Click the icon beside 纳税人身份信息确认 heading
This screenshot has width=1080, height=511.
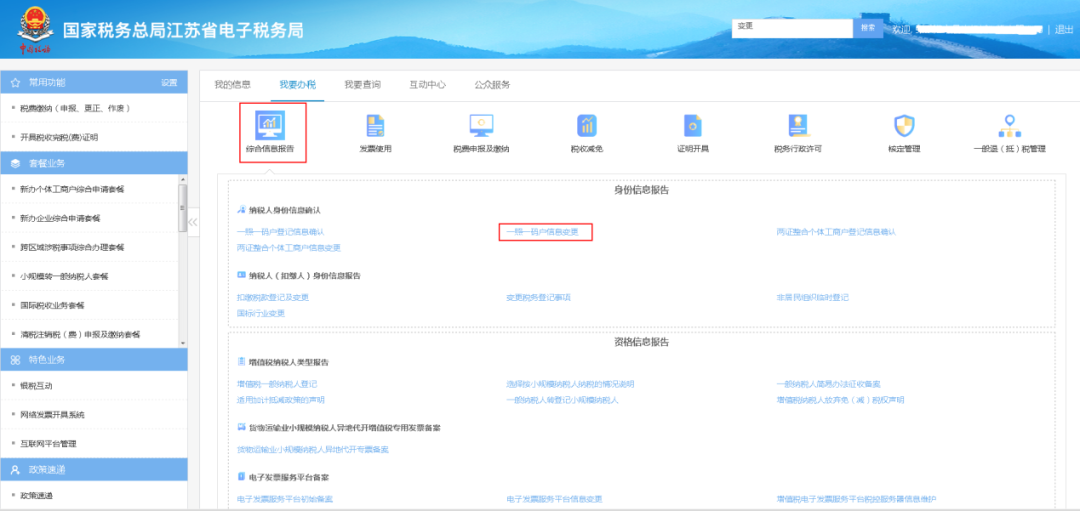(x=241, y=209)
